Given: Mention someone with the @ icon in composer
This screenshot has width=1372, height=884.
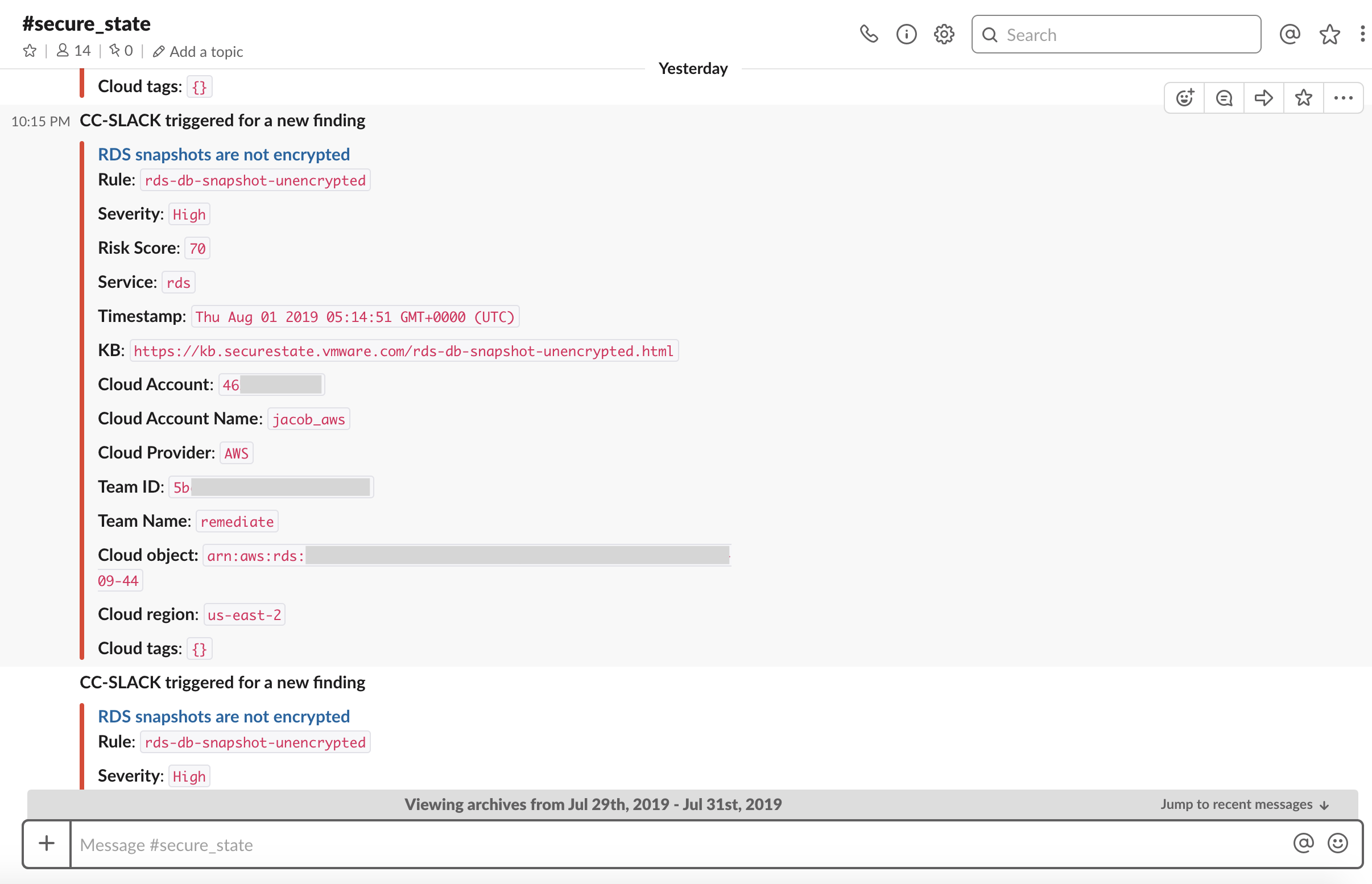Looking at the screenshot, I should (x=1303, y=843).
